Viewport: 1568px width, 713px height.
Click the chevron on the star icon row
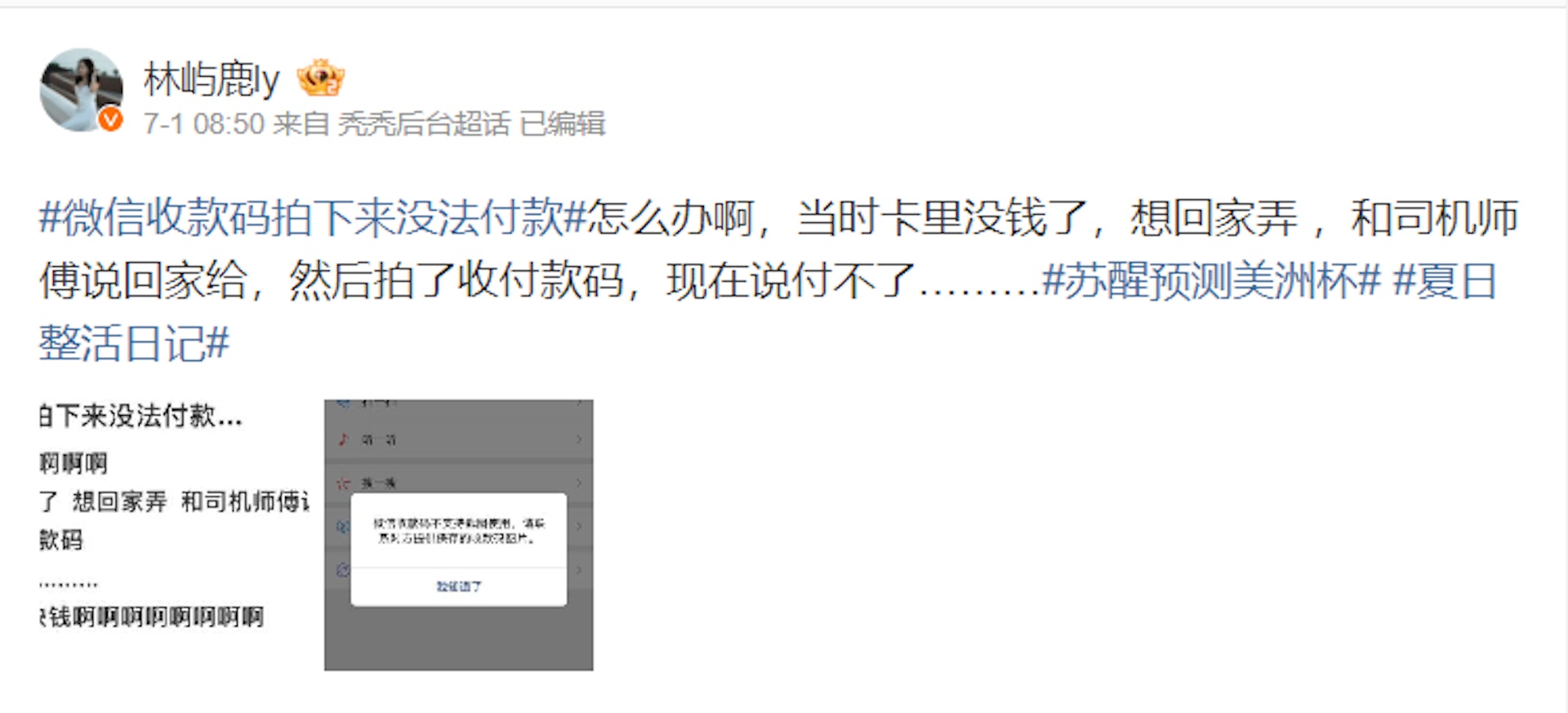click(x=579, y=483)
